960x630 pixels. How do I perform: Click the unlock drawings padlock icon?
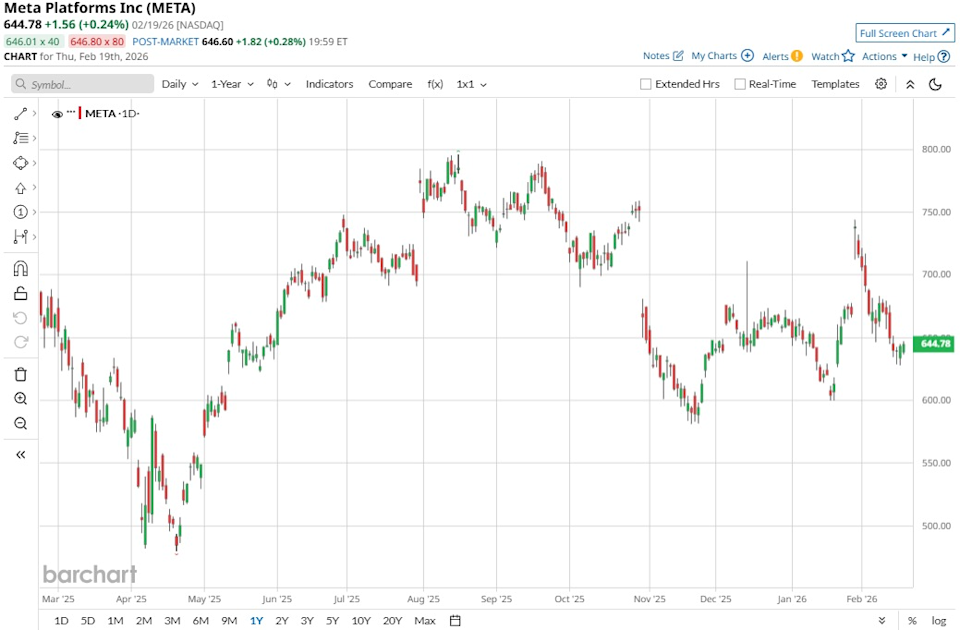coord(20,292)
